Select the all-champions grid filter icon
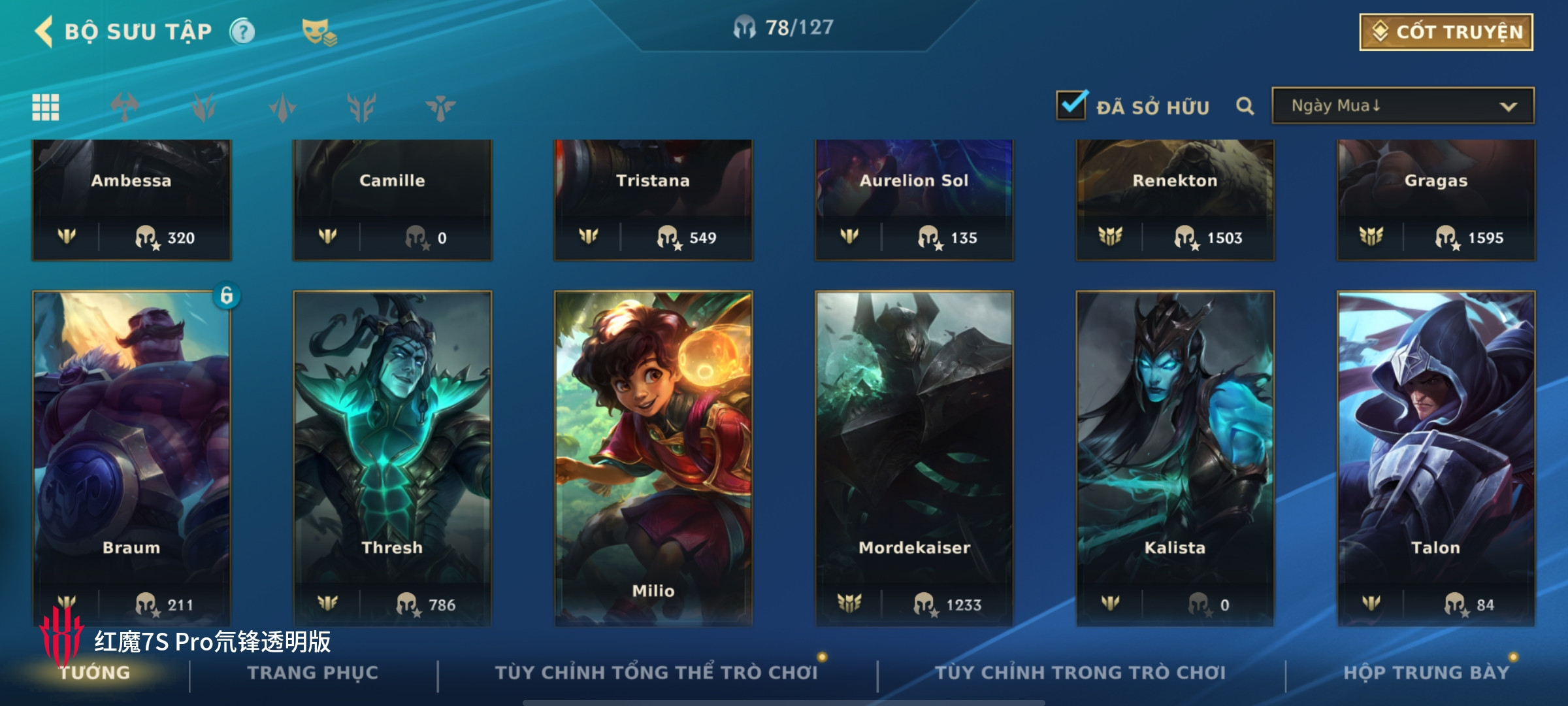Screen dimensions: 1568x706 (x=46, y=107)
